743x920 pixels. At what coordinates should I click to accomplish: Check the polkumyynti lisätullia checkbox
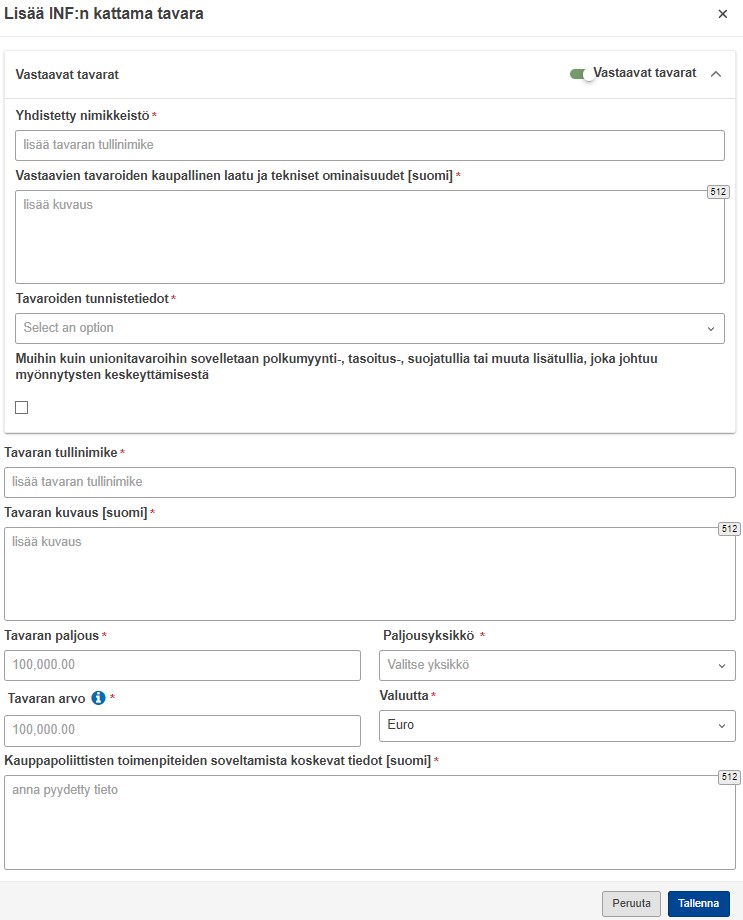tap(22, 407)
